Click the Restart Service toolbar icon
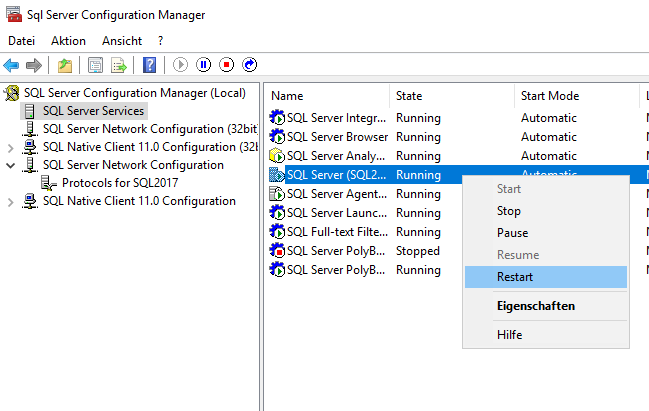The image size is (649, 411). (250, 65)
